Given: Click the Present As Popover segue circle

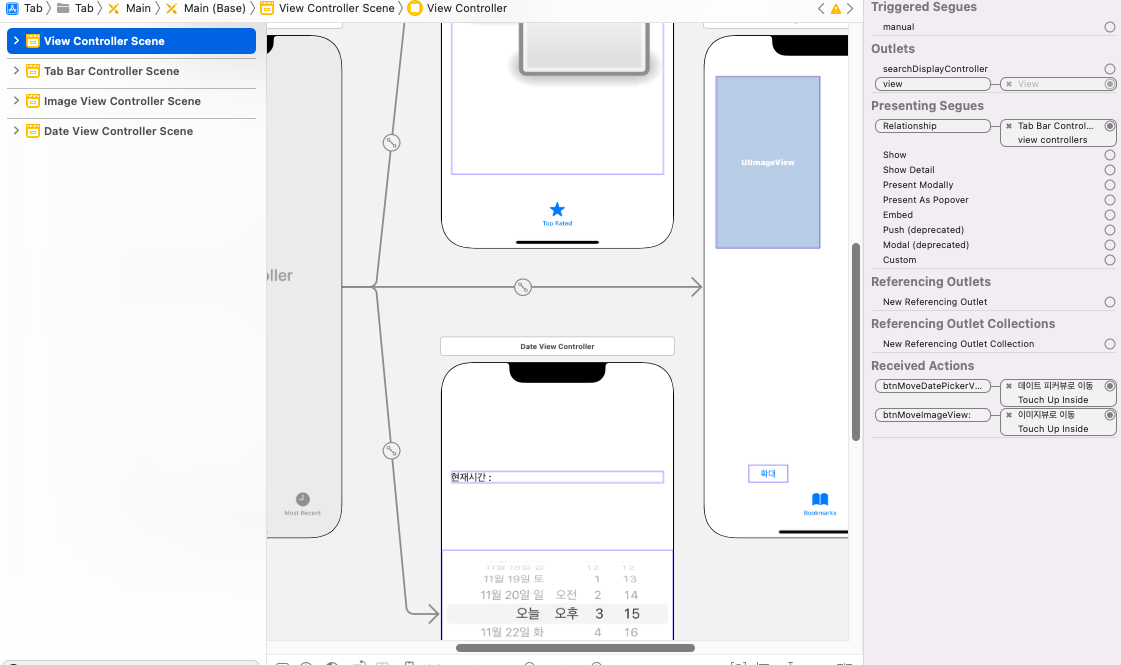Looking at the screenshot, I should 1110,200.
